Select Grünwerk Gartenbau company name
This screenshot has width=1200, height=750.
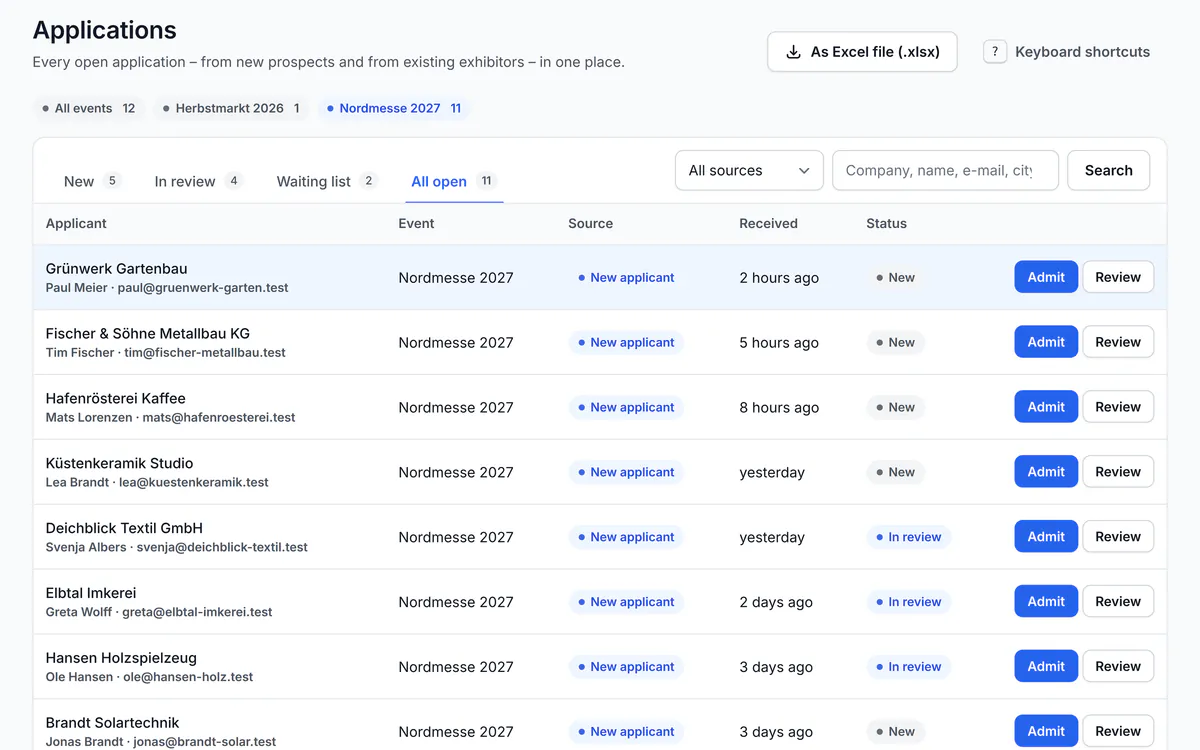(x=116, y=269)
